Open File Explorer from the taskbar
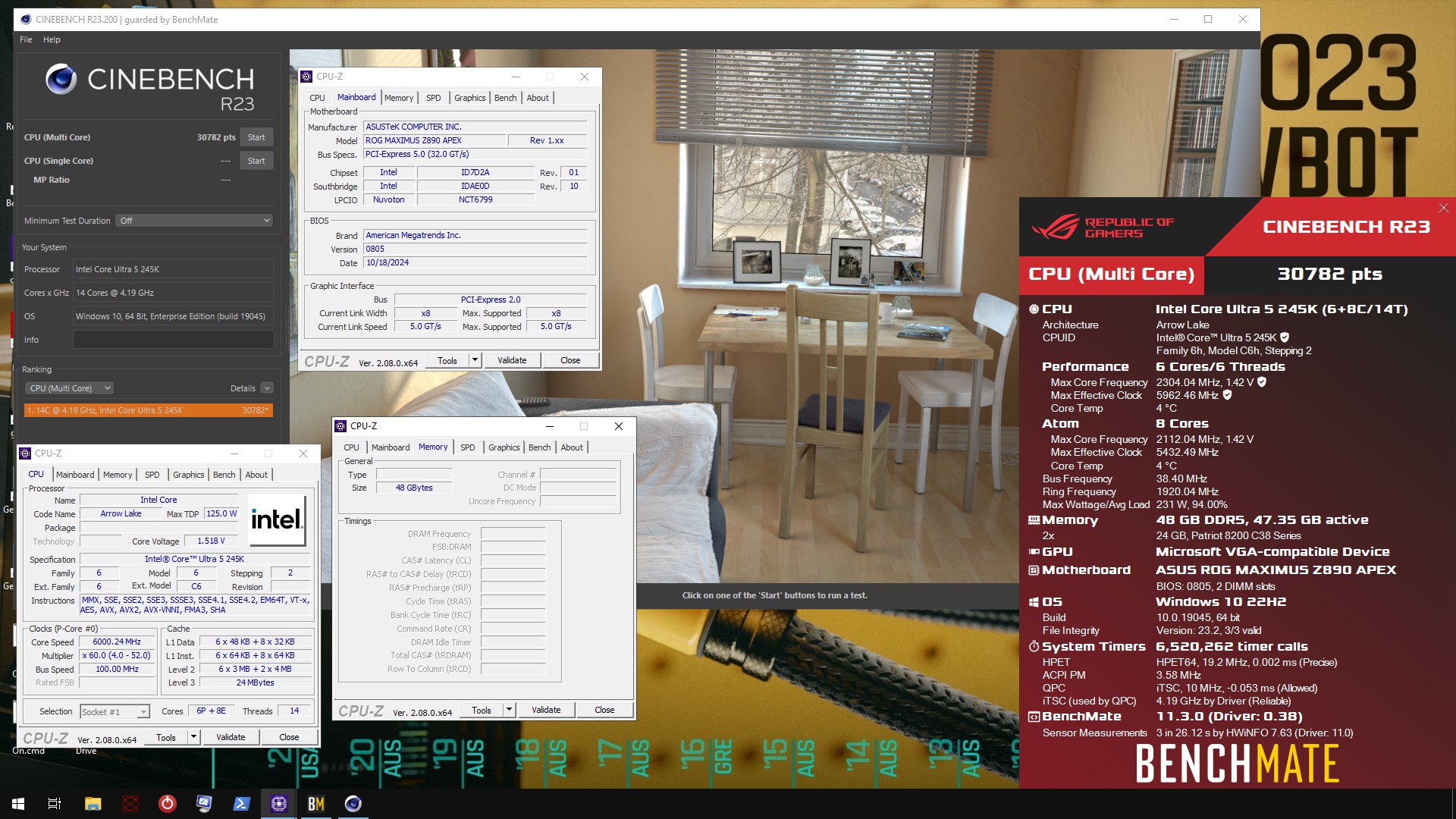The image size is (1456, 819). click(x=93, y=804)
